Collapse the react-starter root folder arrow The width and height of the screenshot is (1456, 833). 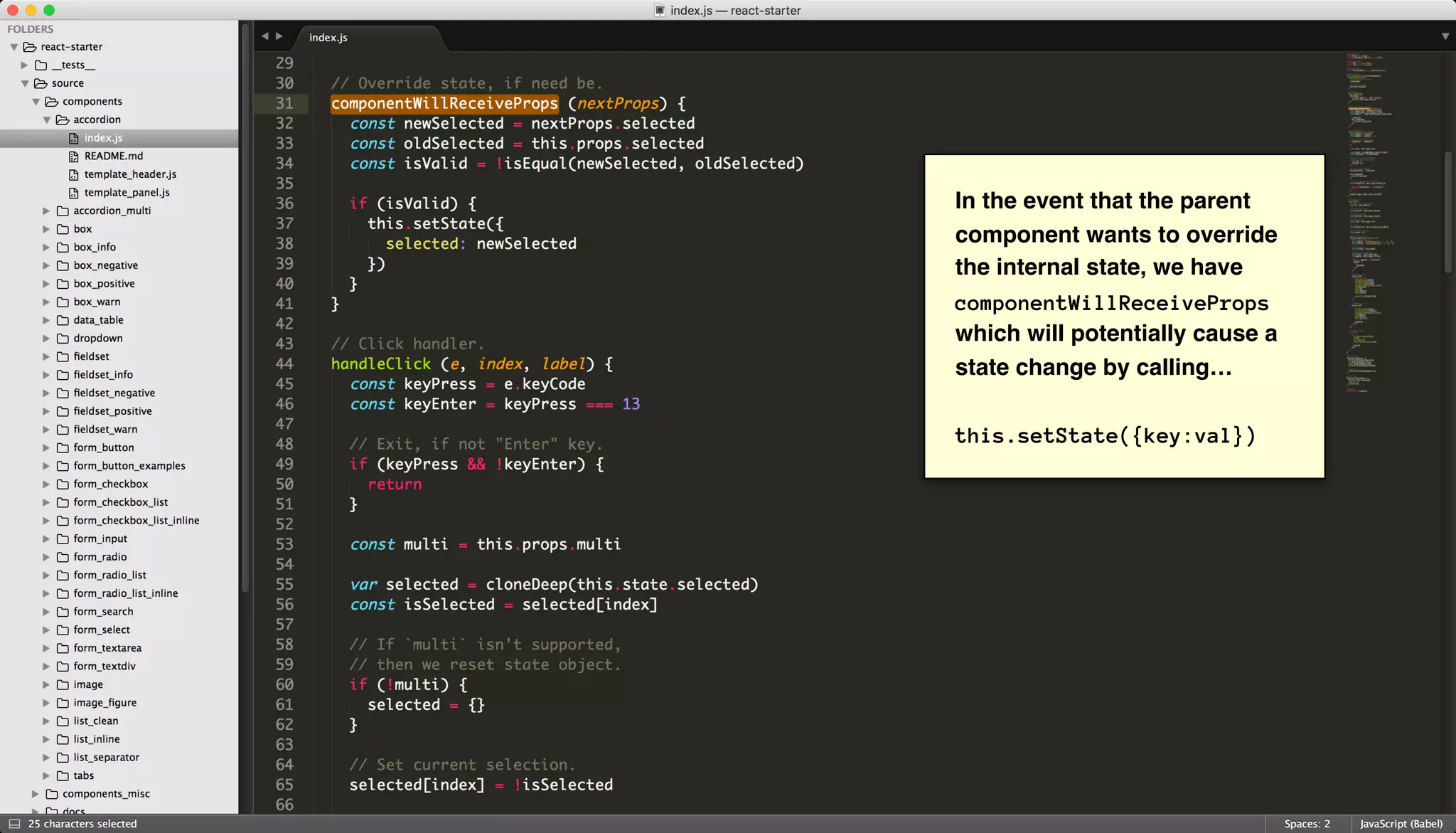14,47
